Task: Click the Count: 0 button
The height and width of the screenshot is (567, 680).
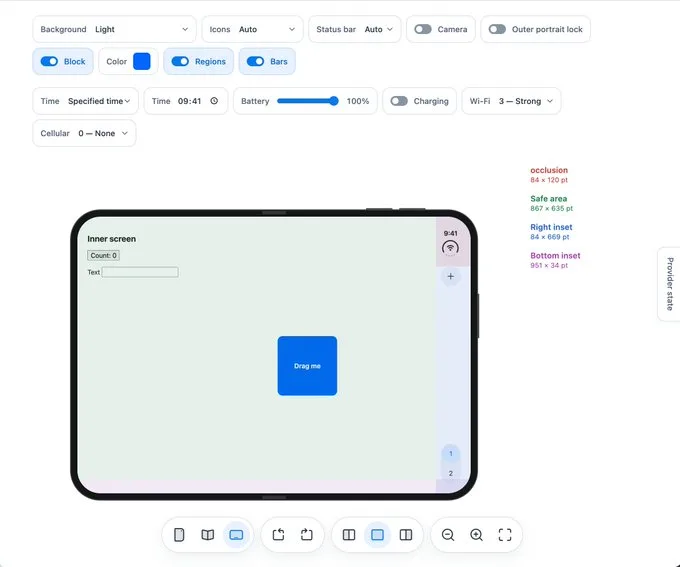Action: (103, 256)
